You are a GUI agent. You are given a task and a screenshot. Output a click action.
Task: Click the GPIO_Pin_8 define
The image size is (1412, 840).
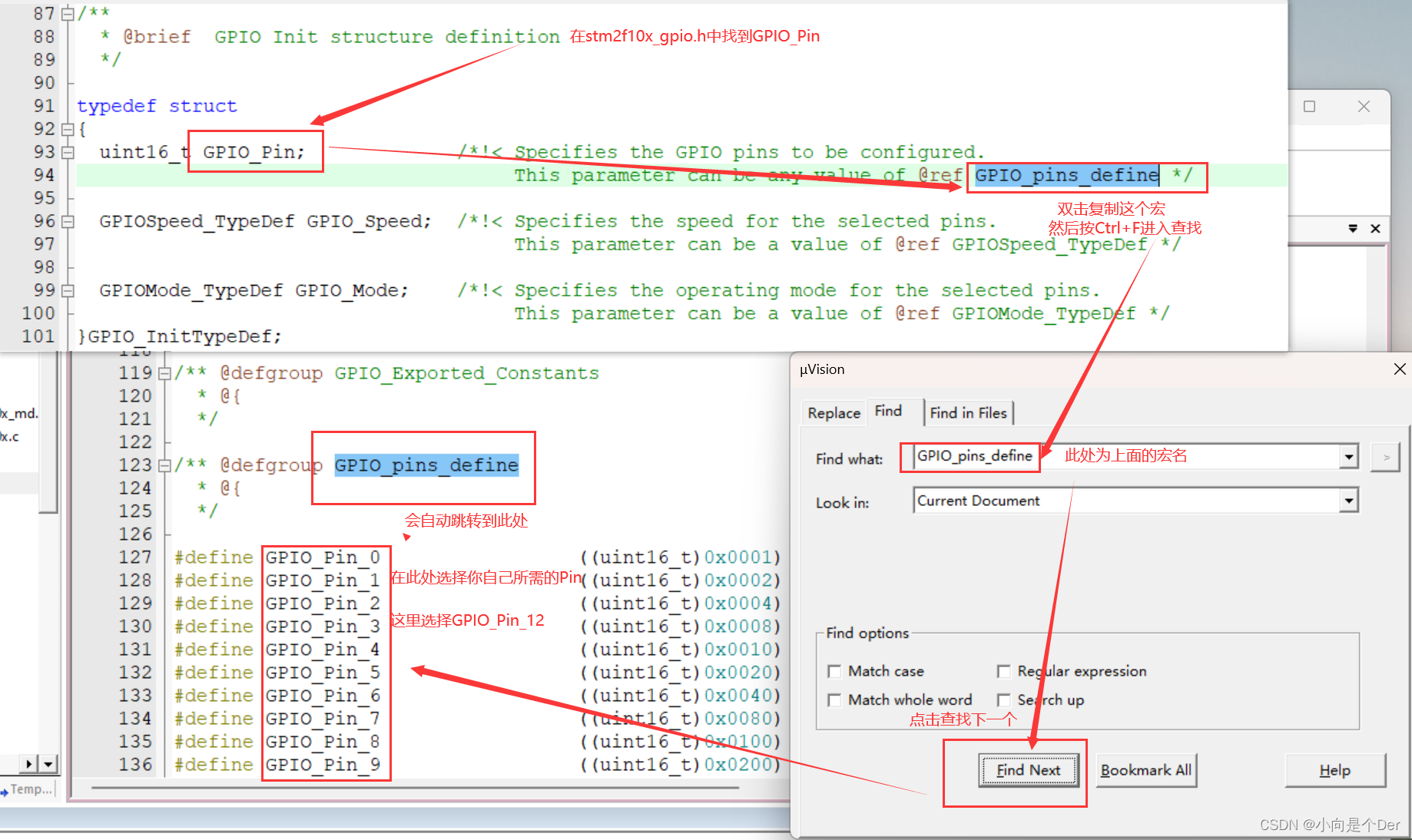pyautogui.click(x=323, y=742)
